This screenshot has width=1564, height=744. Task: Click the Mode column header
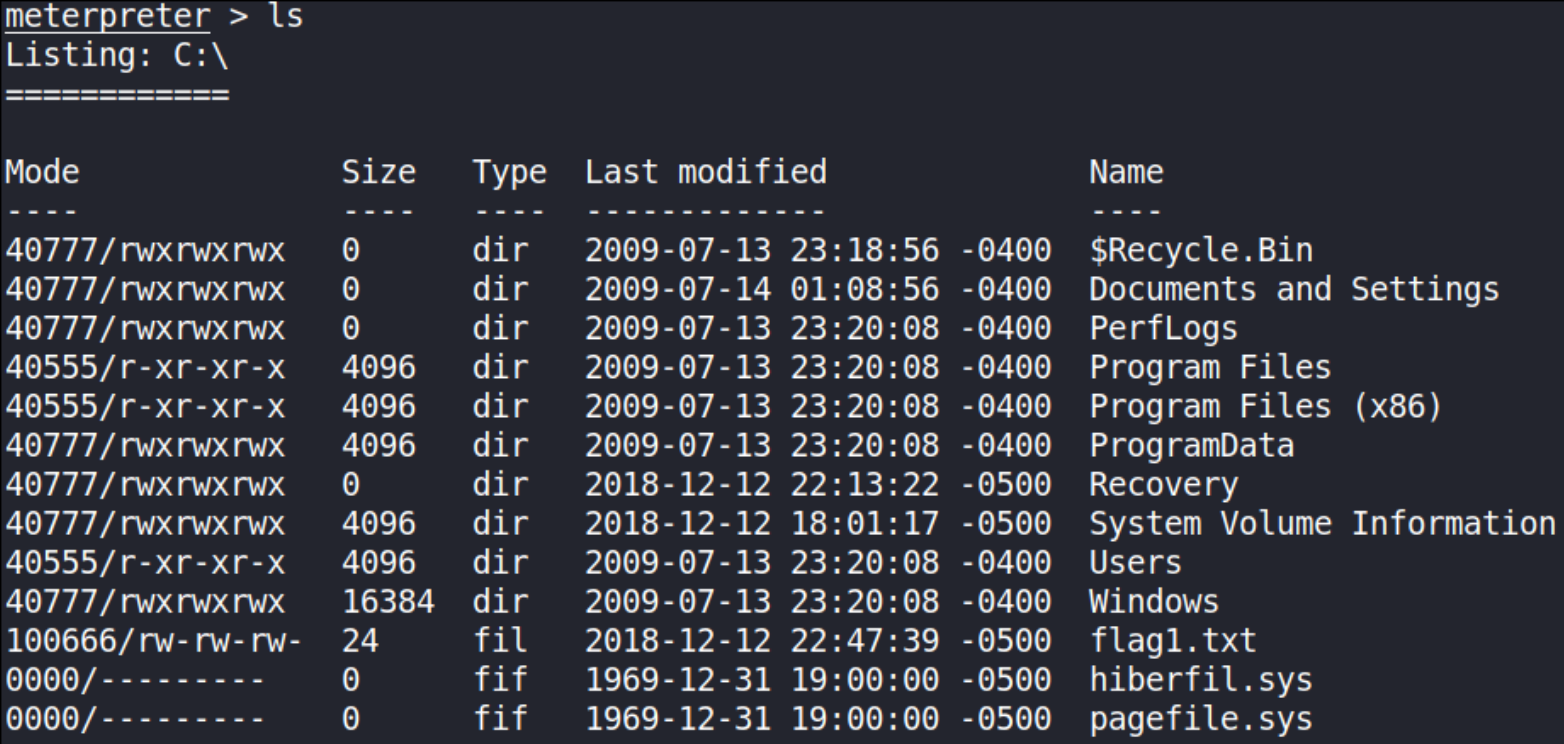[x=42, y=172]
